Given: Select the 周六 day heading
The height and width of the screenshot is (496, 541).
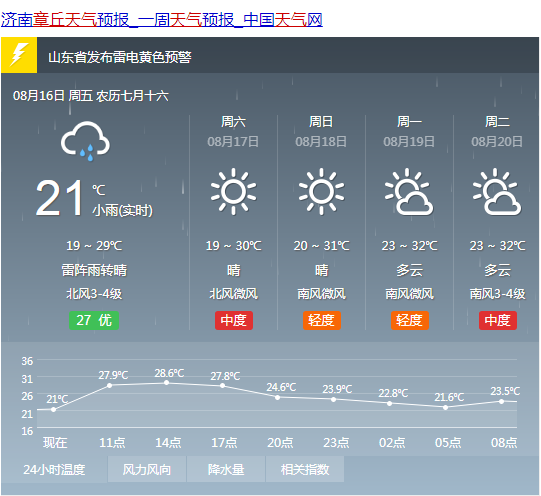Looking at the screenshot, I should point(234,121).
